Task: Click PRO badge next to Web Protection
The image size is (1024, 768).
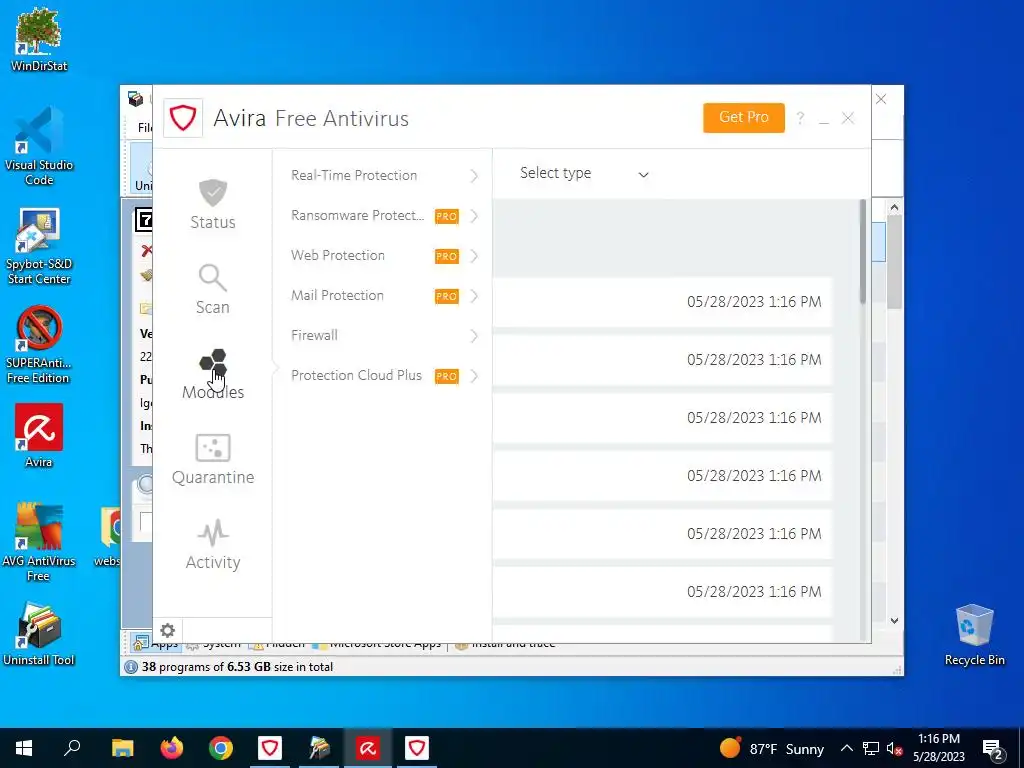Action: pyautogui.click(x=447, y=257)
